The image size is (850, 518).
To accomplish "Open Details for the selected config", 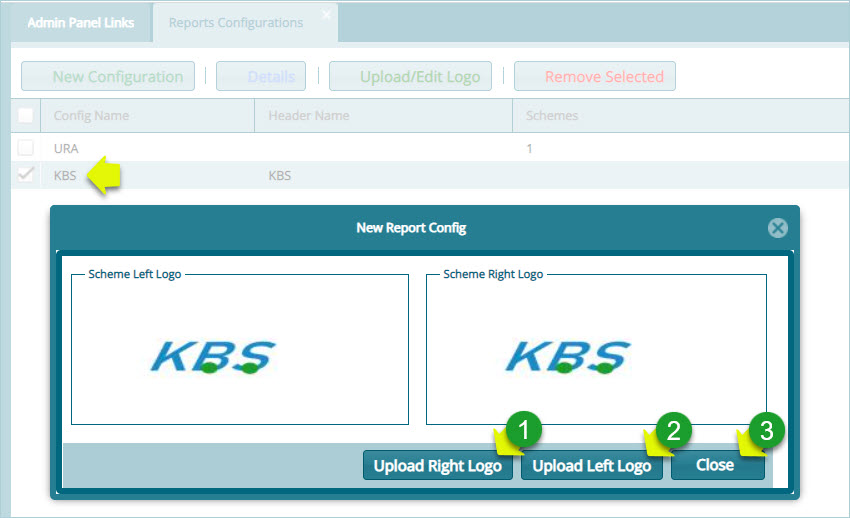I will coord(261,76).
